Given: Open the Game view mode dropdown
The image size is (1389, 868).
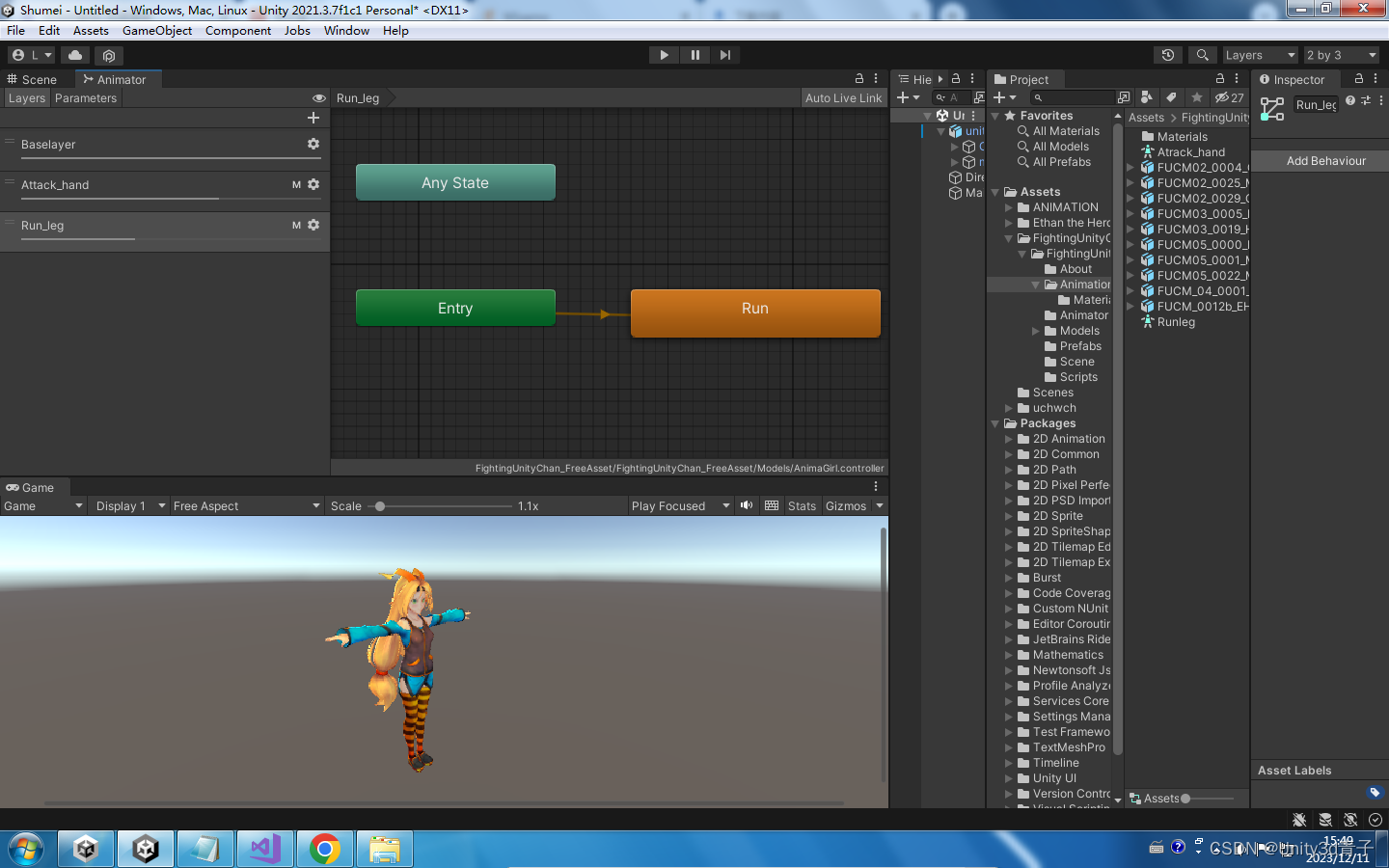Looking at the screenshot, I should (x=42, y=506).
